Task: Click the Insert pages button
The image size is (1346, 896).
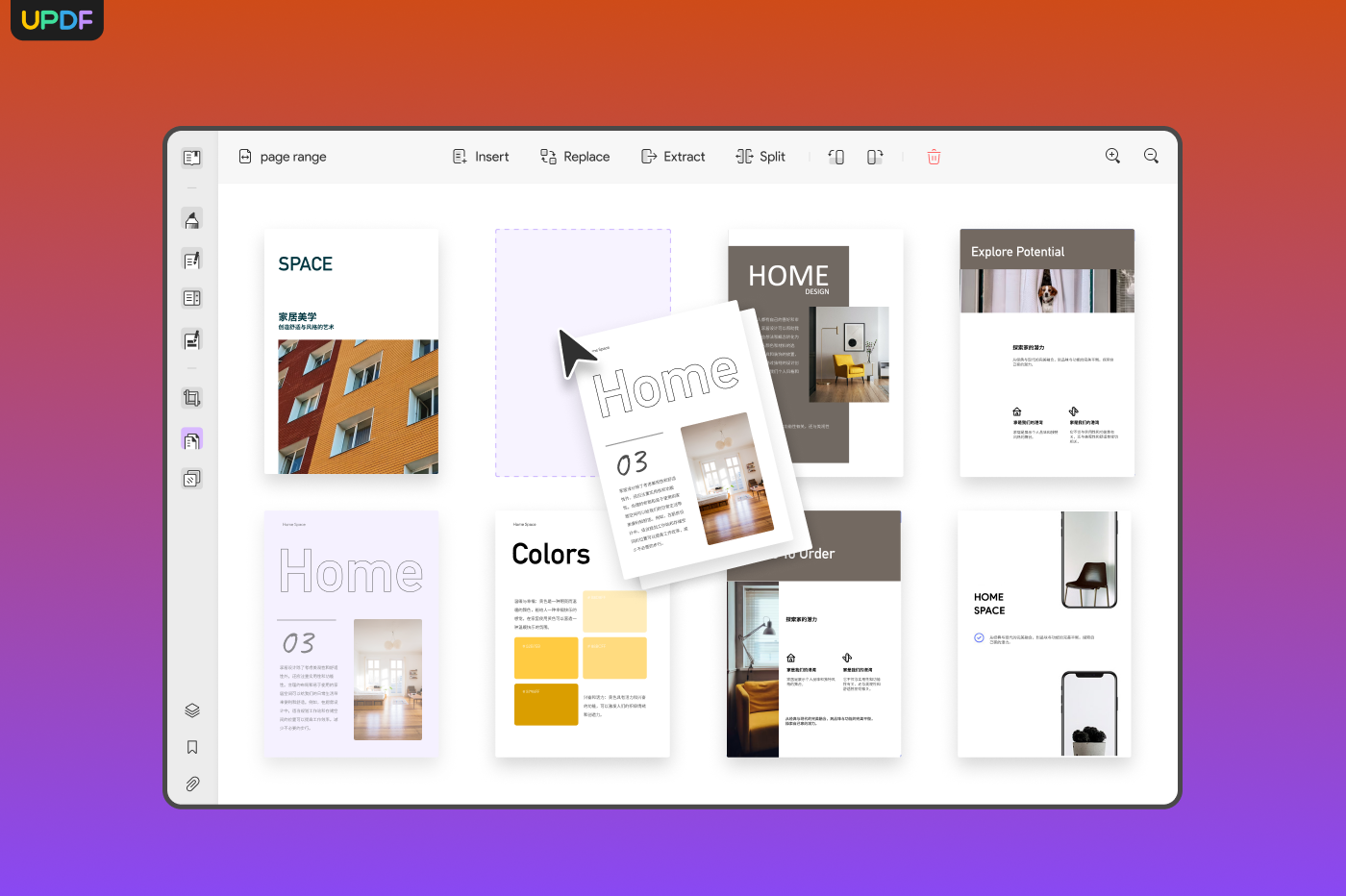Action: click(481, 157)
